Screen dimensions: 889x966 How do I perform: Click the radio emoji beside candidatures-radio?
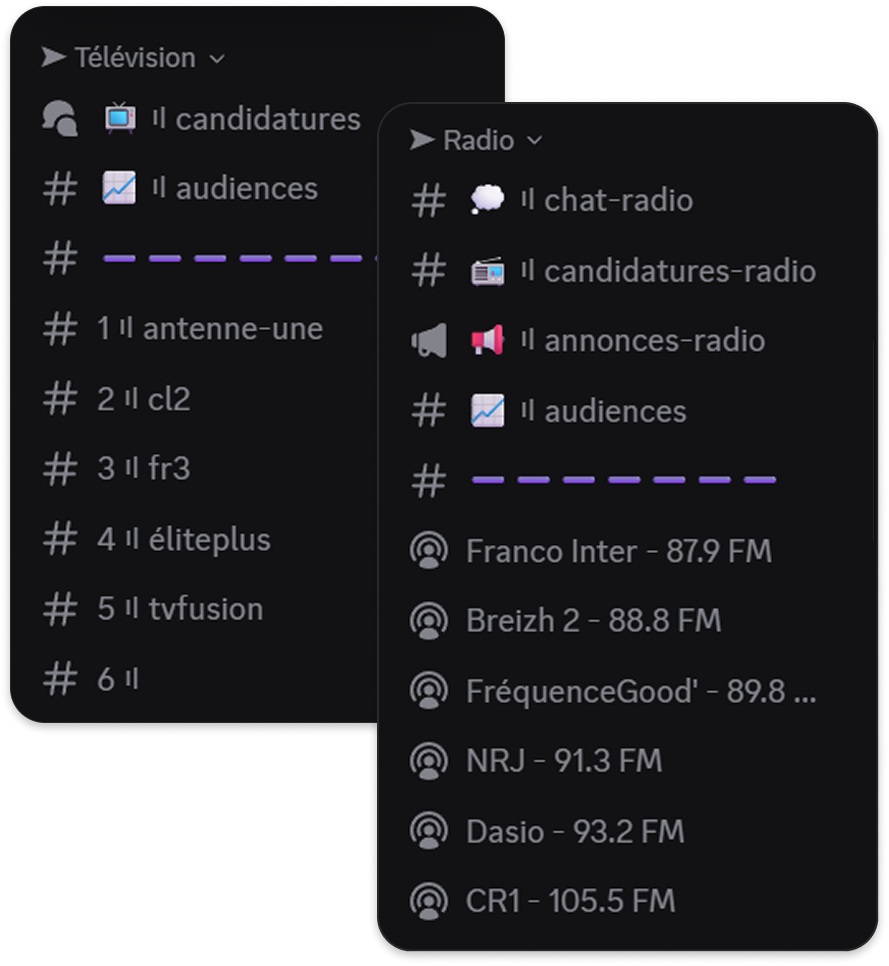click(x=490, y=270)
